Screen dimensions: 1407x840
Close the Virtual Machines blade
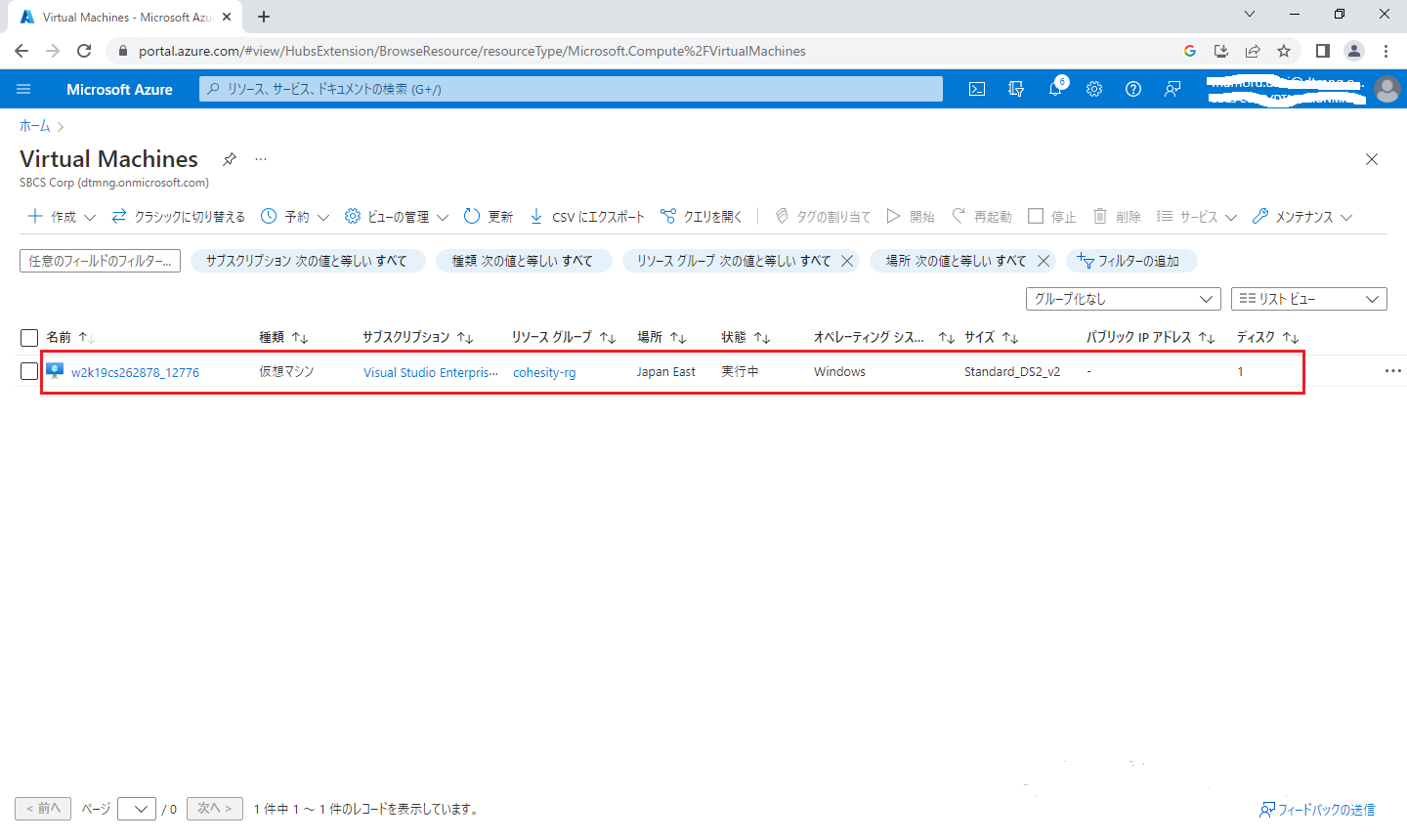pyautogui.click(x=1372, y=159)
